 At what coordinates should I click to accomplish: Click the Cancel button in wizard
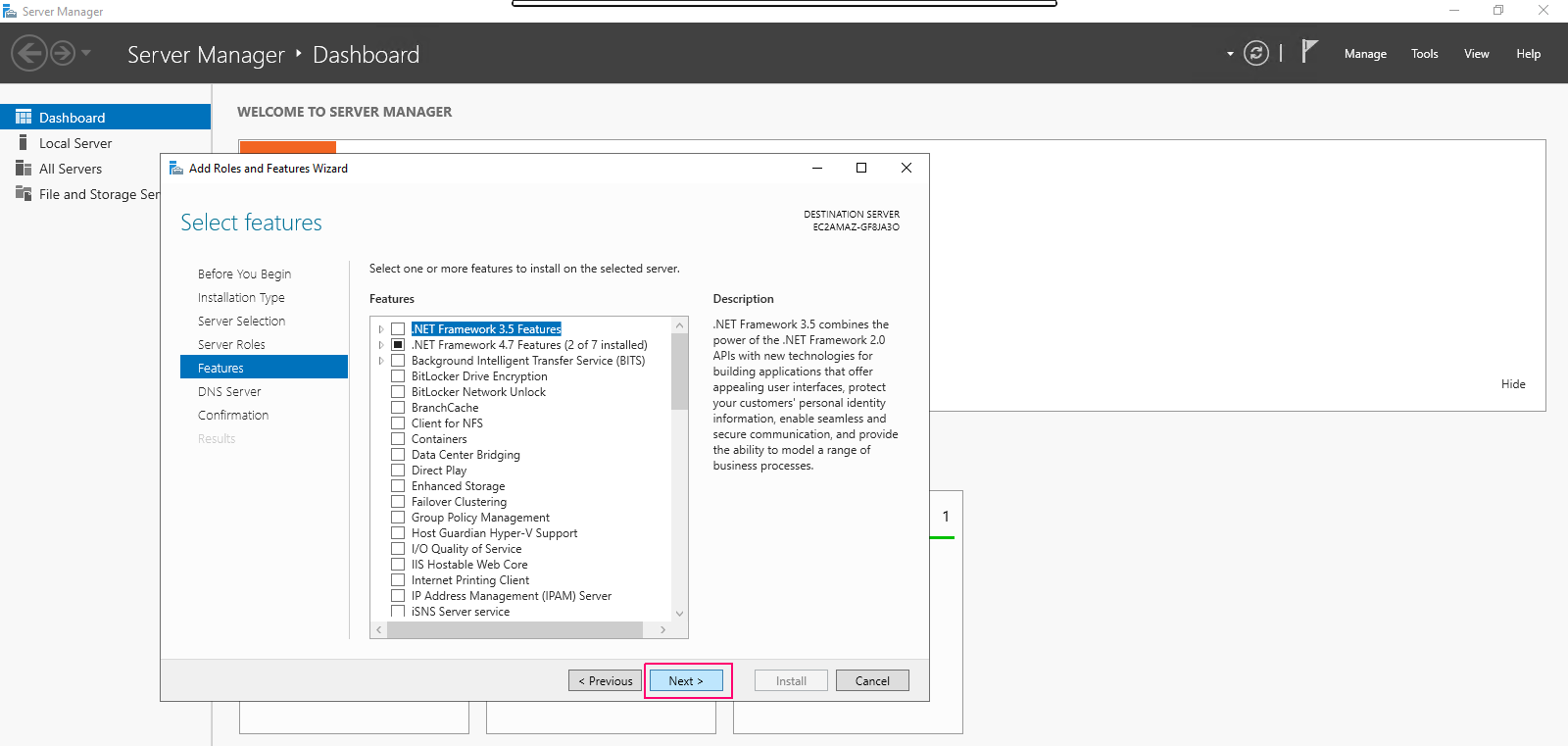click(872, 680)
